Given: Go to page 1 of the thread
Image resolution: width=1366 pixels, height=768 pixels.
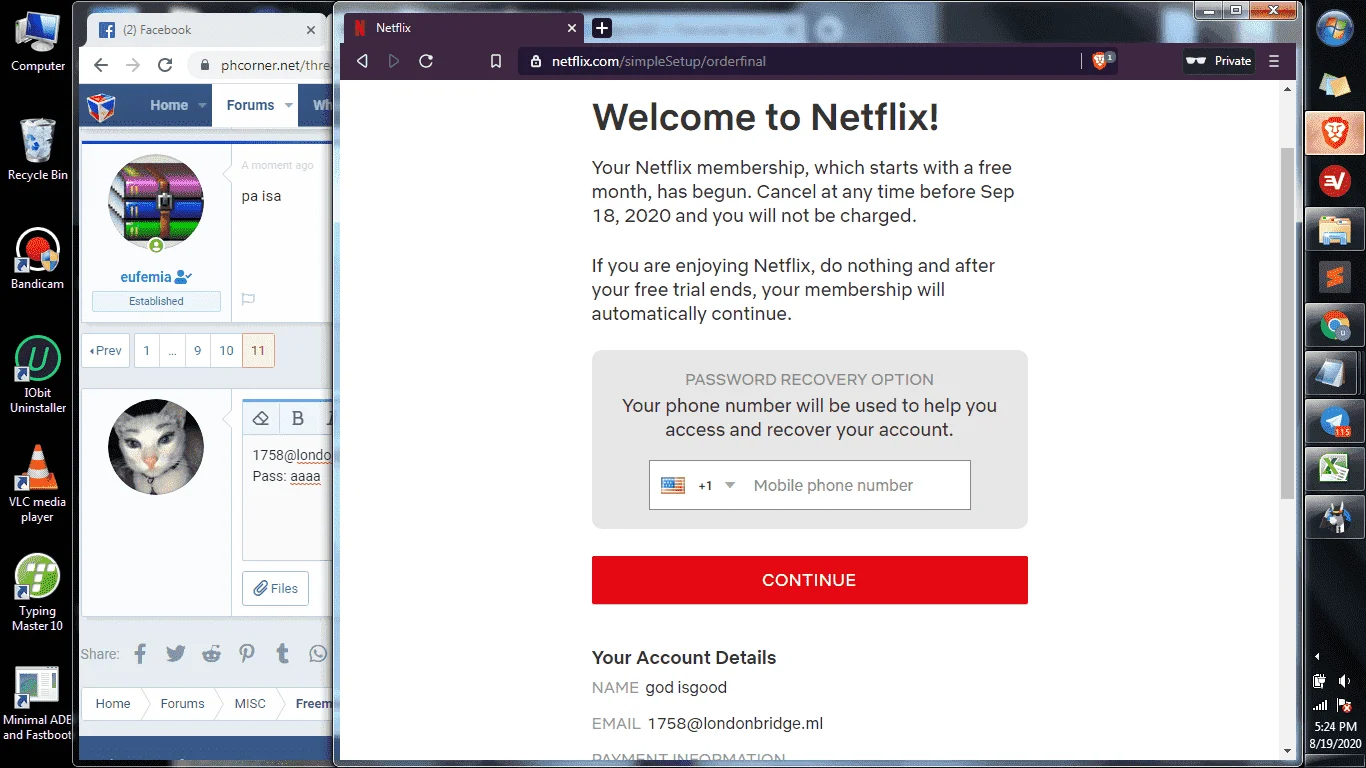Looking at the screenshot, I should point(147,351).
